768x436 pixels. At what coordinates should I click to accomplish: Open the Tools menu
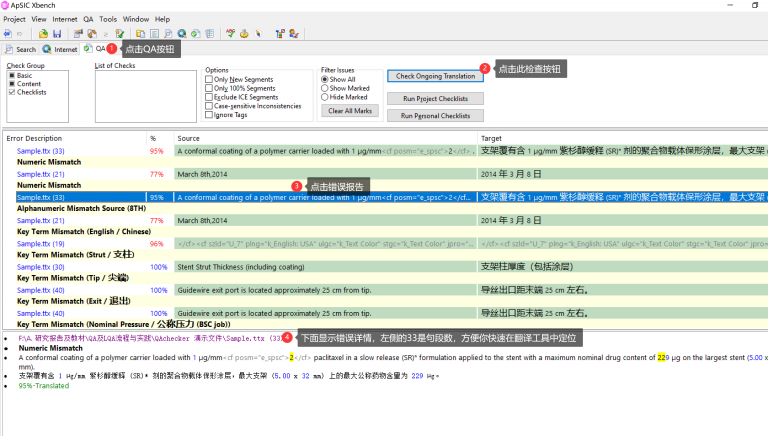[108, 19]
